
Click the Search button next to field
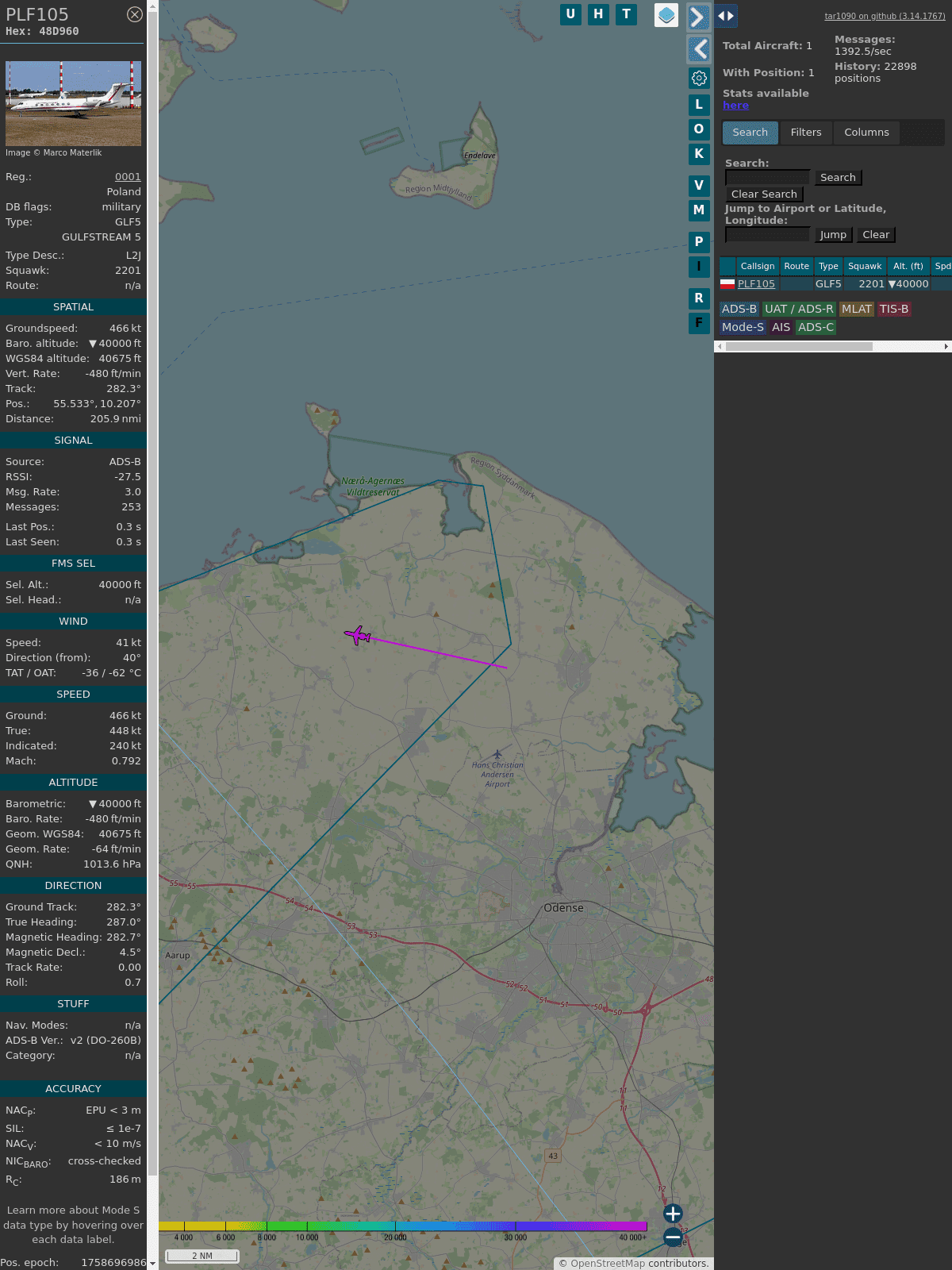(838, 178)
